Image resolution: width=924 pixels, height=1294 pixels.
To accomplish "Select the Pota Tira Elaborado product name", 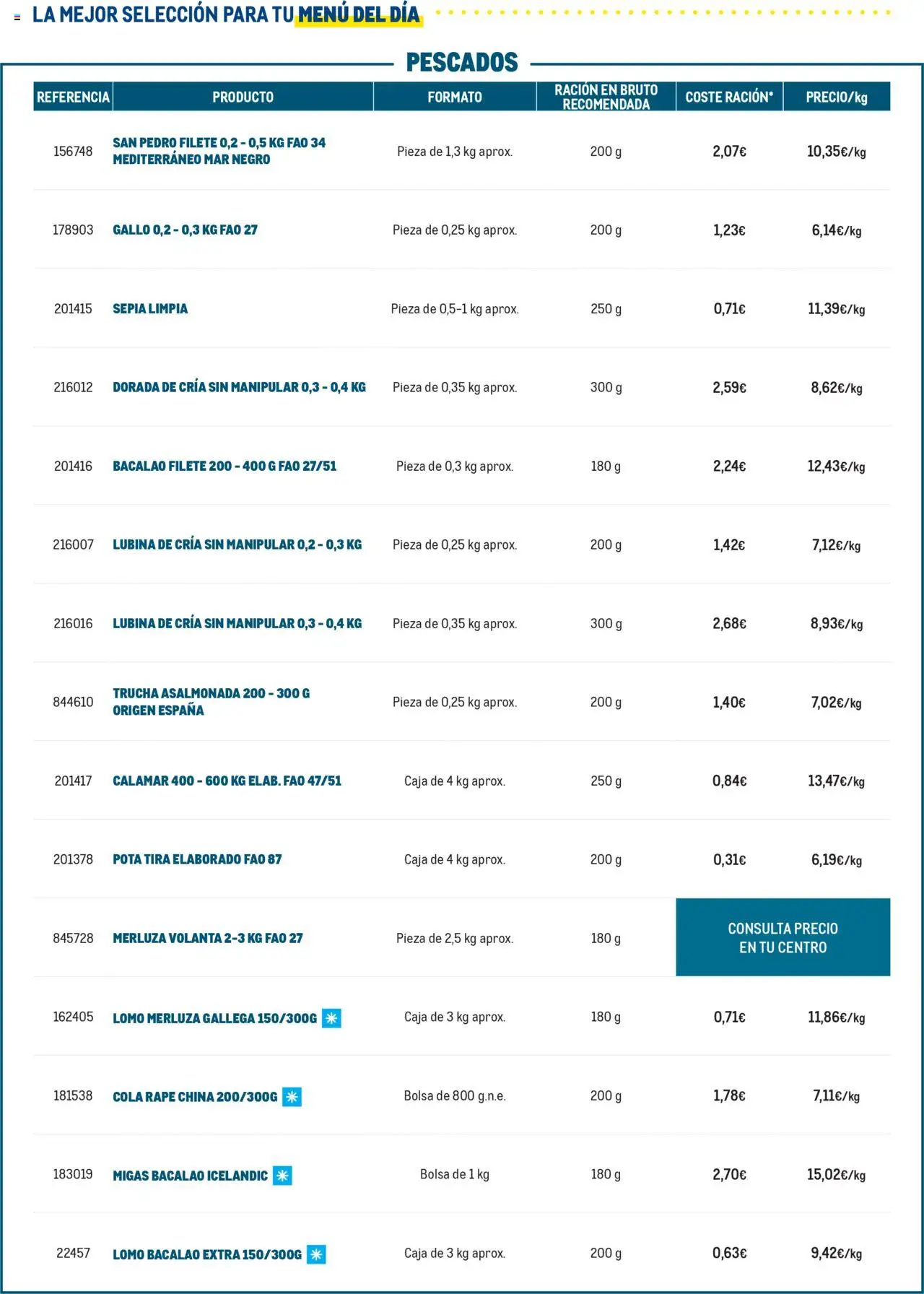I will [197, 859].
